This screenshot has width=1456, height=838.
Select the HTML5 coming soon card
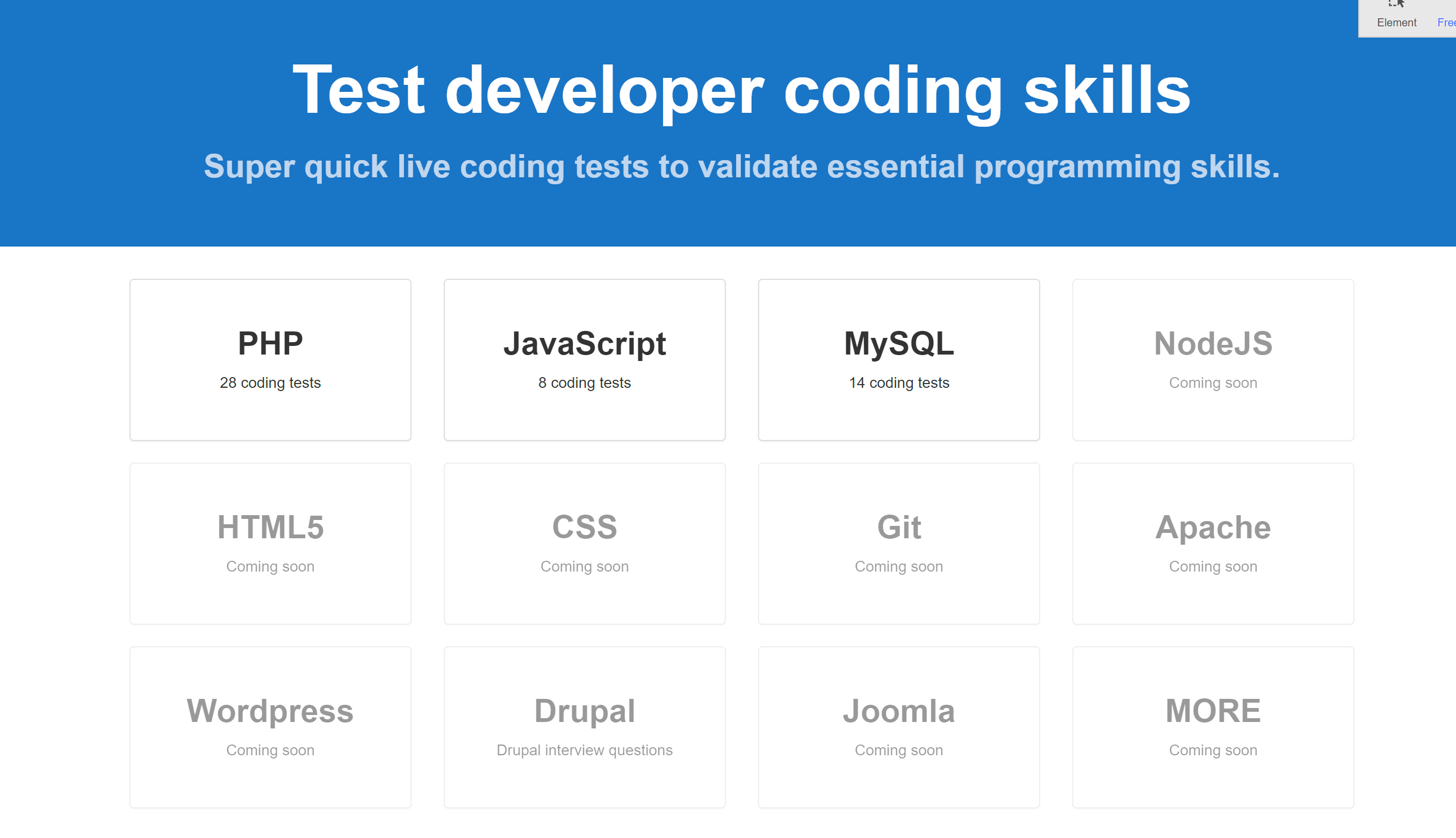coord(270,543)
